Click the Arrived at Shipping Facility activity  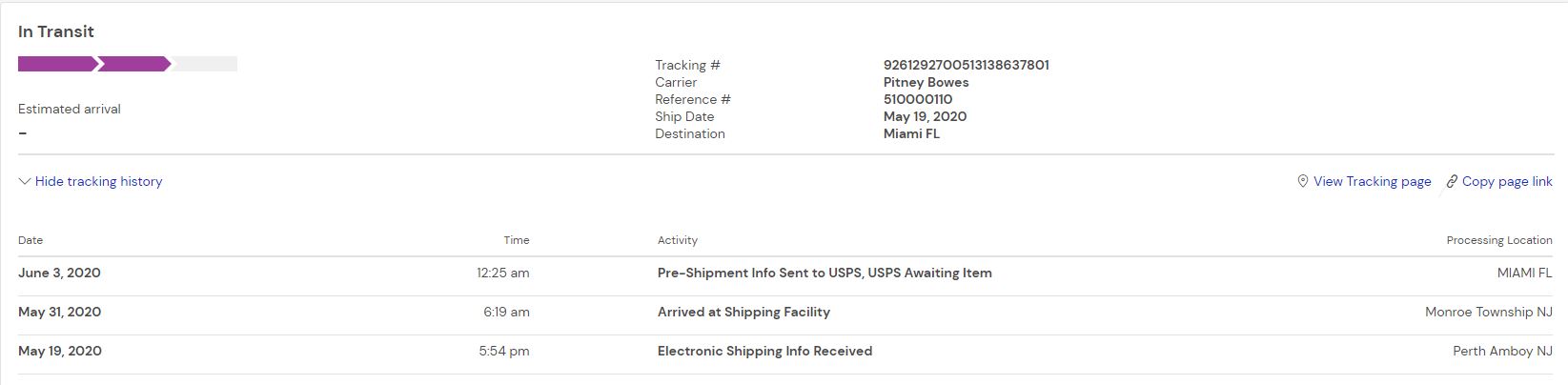tap(743, 312)
